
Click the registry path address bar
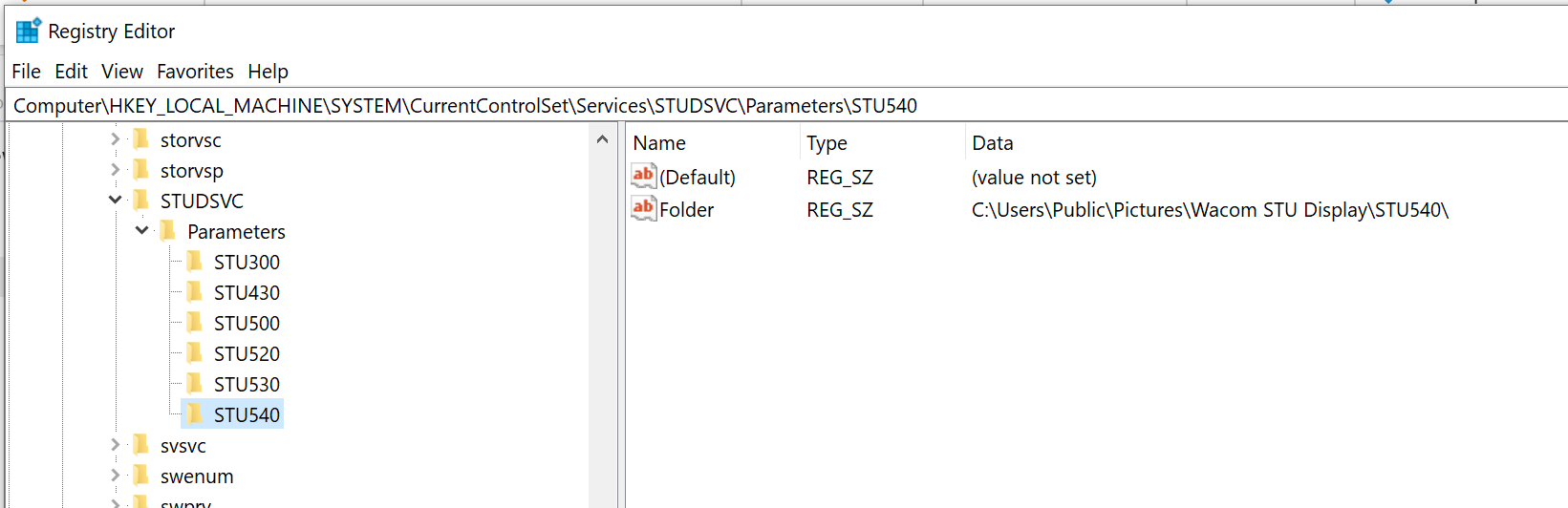(x=785, y=105)
